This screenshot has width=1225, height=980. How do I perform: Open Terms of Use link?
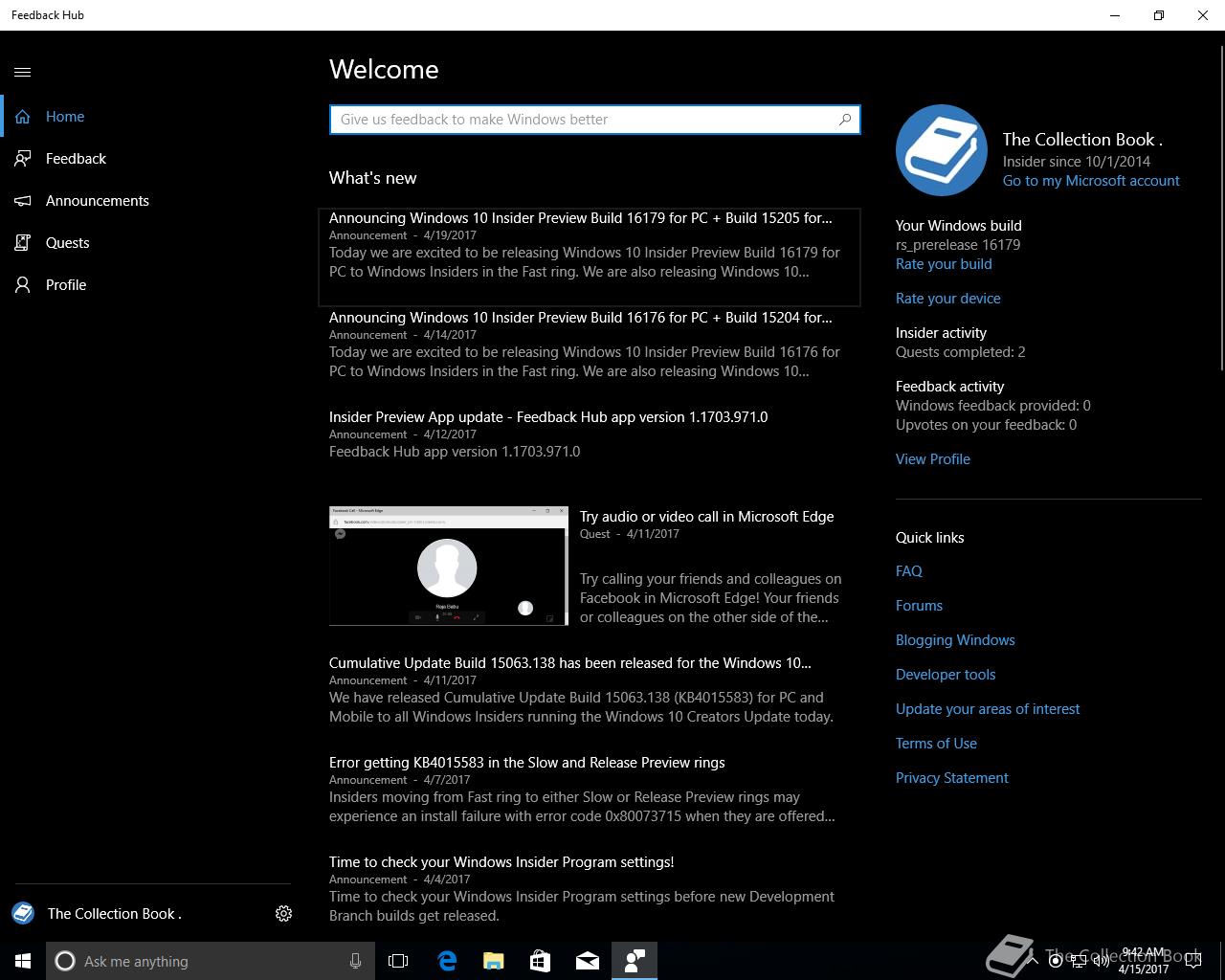coord(936,744)
